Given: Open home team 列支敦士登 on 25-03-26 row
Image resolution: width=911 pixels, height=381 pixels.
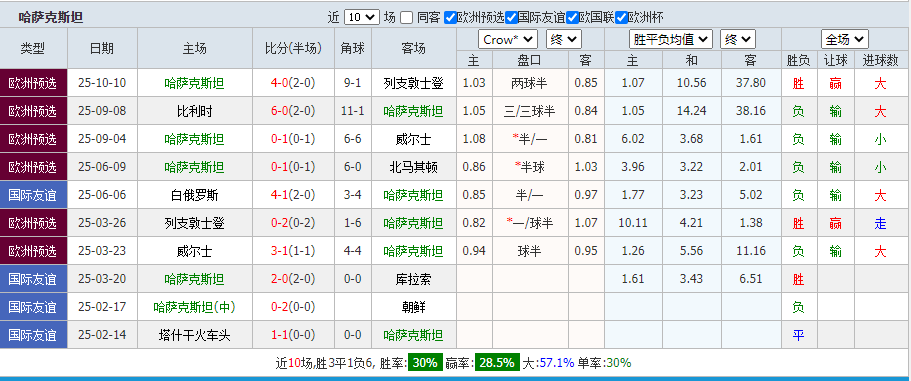Looking at the screenshot, I should 195,222.
